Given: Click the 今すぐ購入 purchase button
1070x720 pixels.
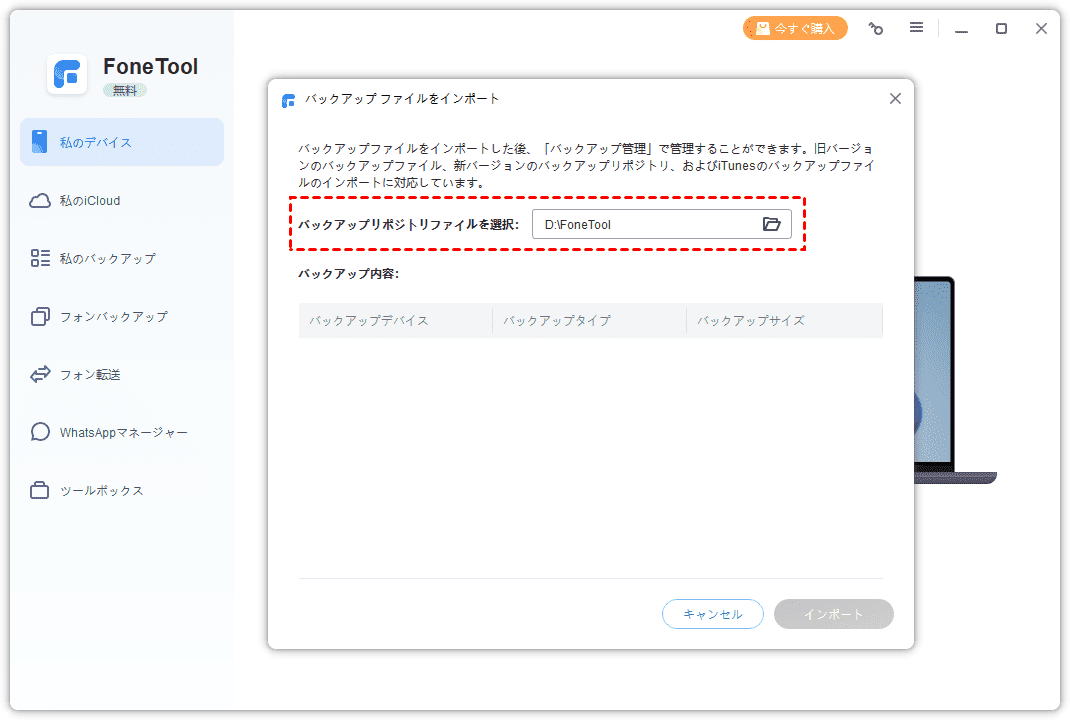Looking at the screenshot, I should pos(795,29).
